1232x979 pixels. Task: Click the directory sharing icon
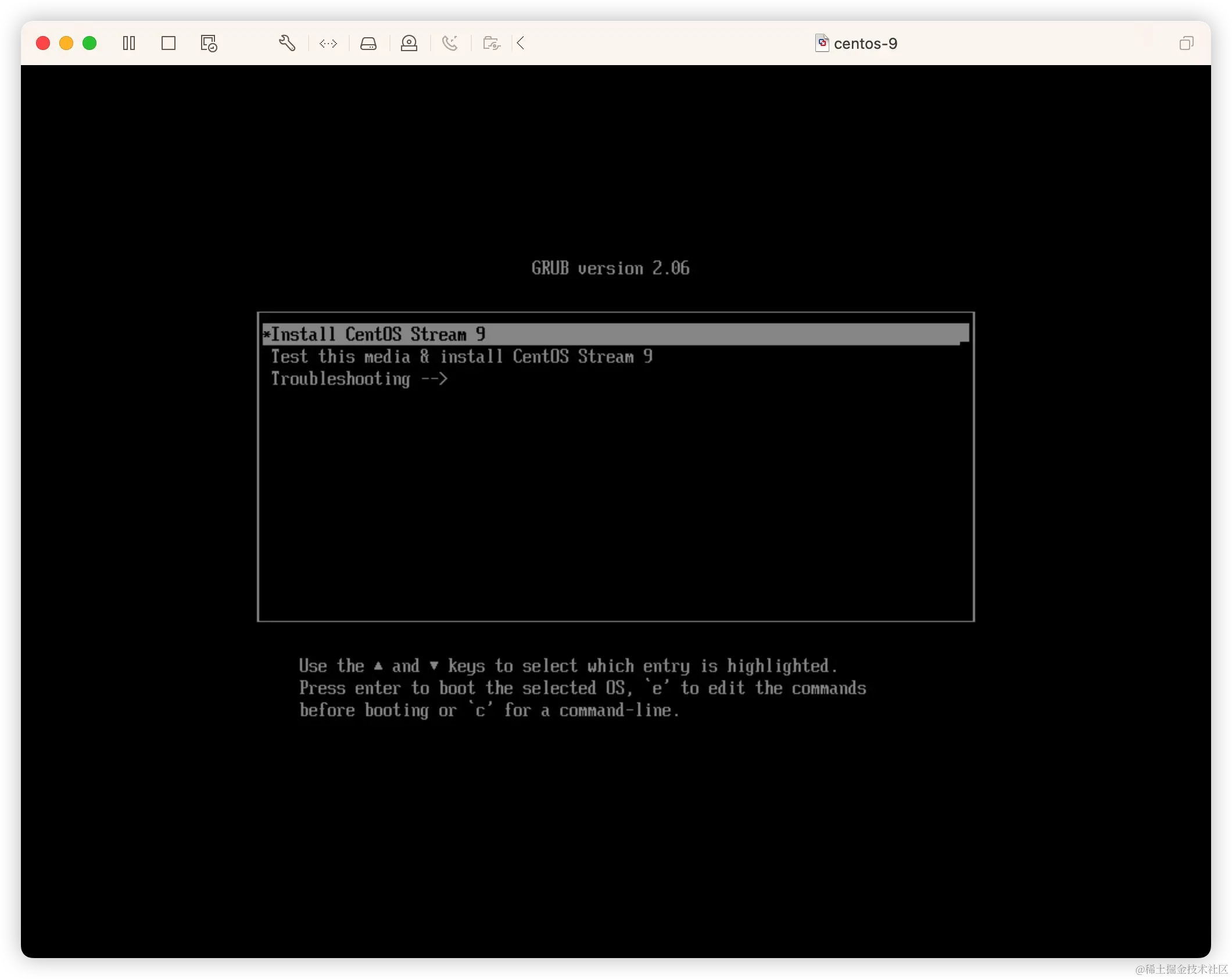point(491,43)
